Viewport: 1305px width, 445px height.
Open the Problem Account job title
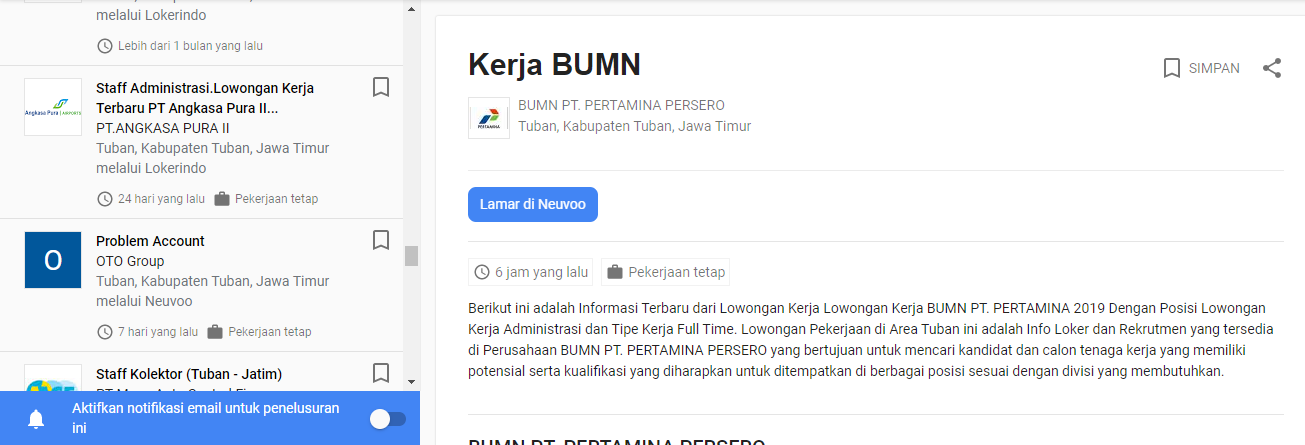point(150,241)
